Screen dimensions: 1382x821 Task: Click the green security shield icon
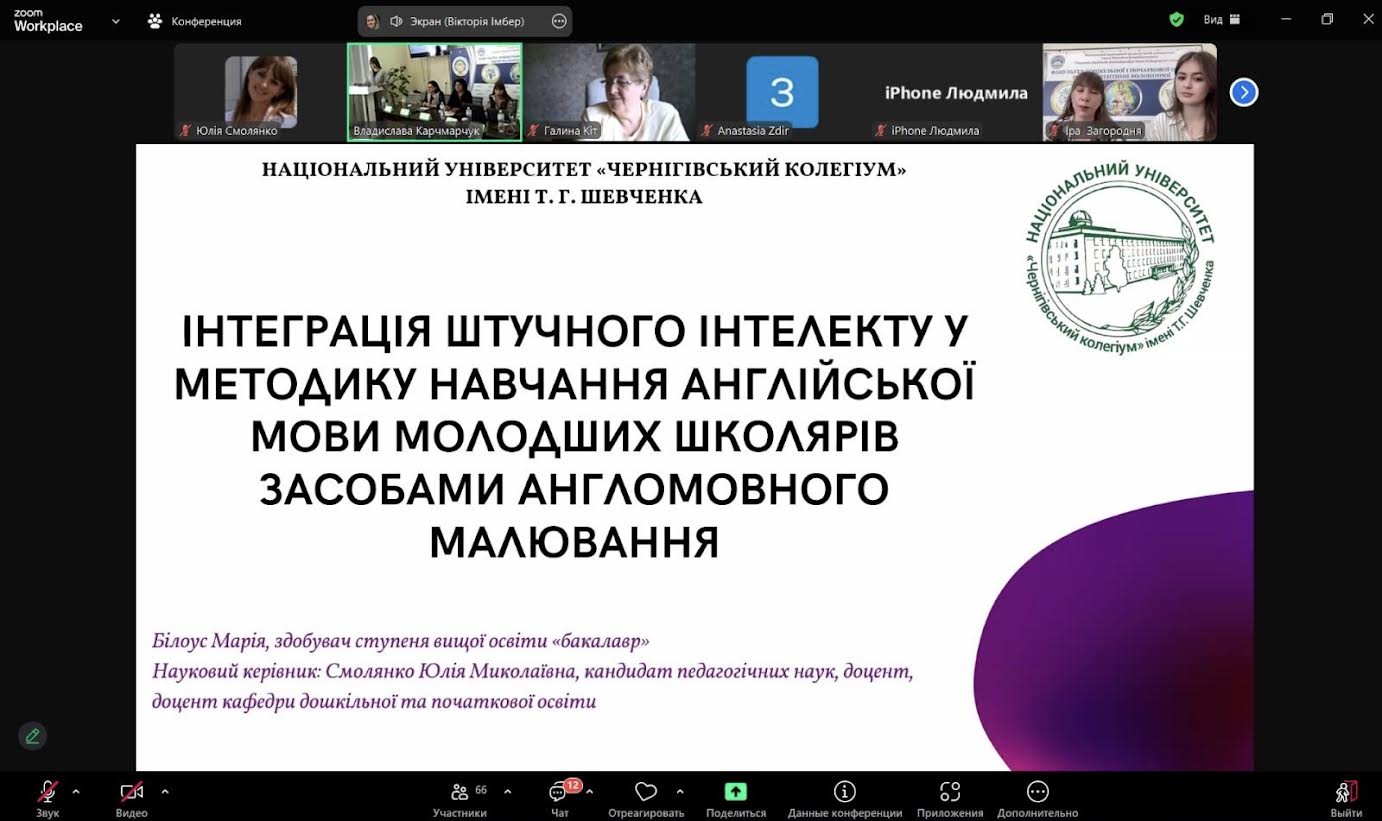click(1177, 19)
